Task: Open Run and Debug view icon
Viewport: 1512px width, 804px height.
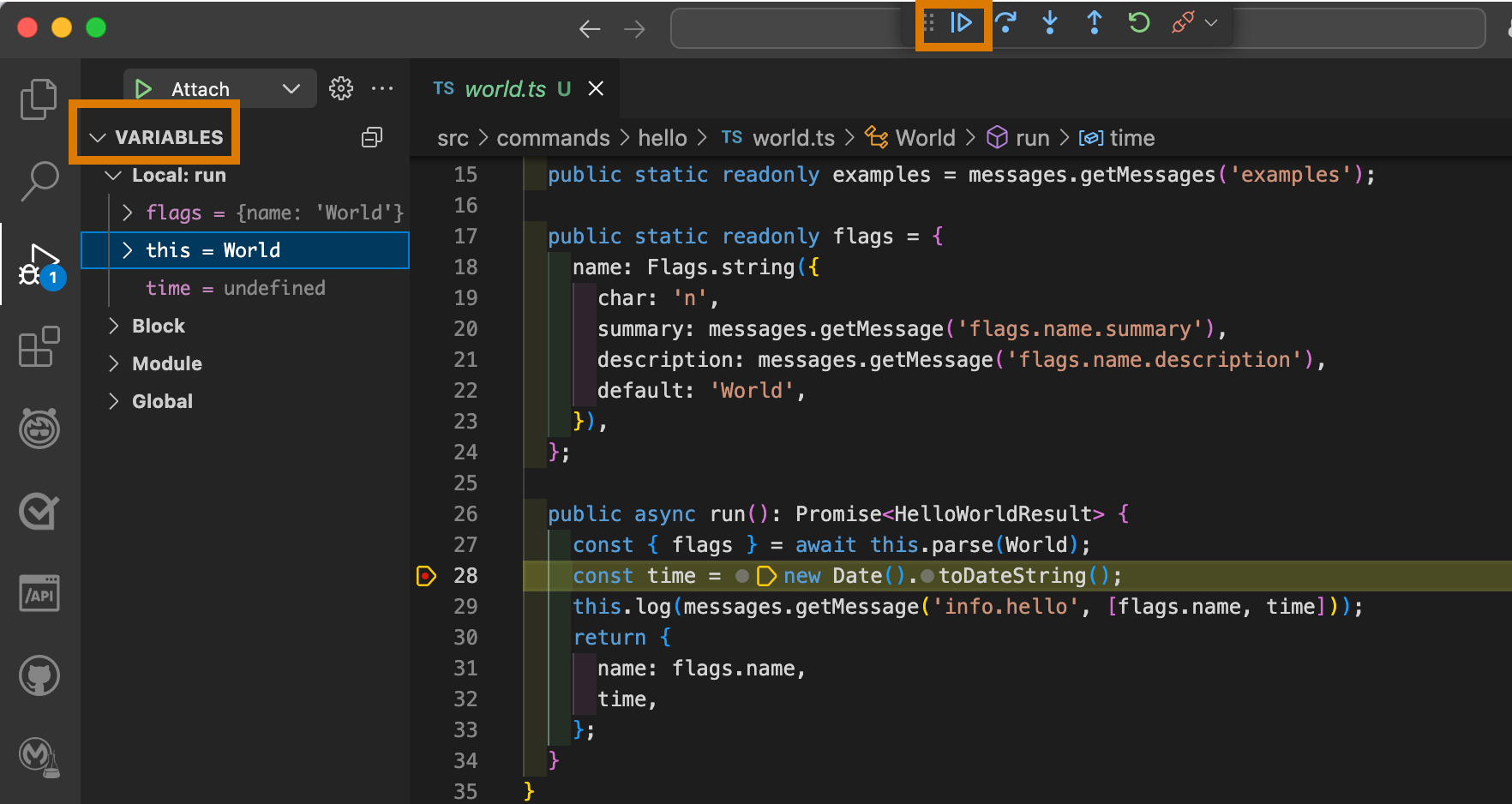Action: pyautogui.click(x=39, y=265)
